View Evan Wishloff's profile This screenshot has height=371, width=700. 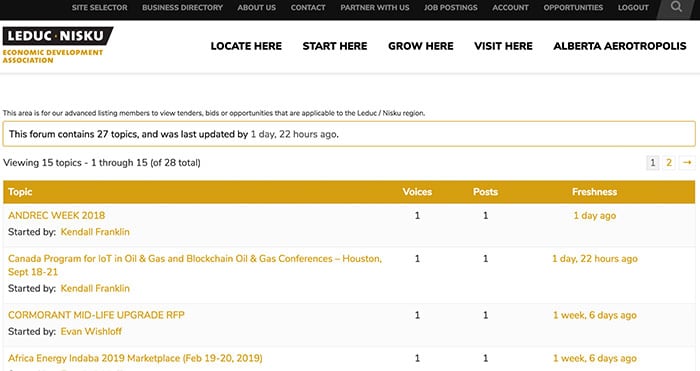[x=91, y=331]
